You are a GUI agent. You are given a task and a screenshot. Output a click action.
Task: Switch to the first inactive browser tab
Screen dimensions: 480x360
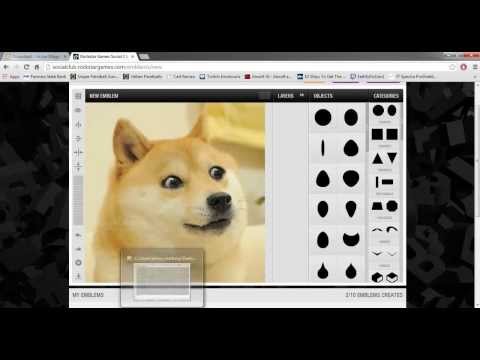pos(35,57)
